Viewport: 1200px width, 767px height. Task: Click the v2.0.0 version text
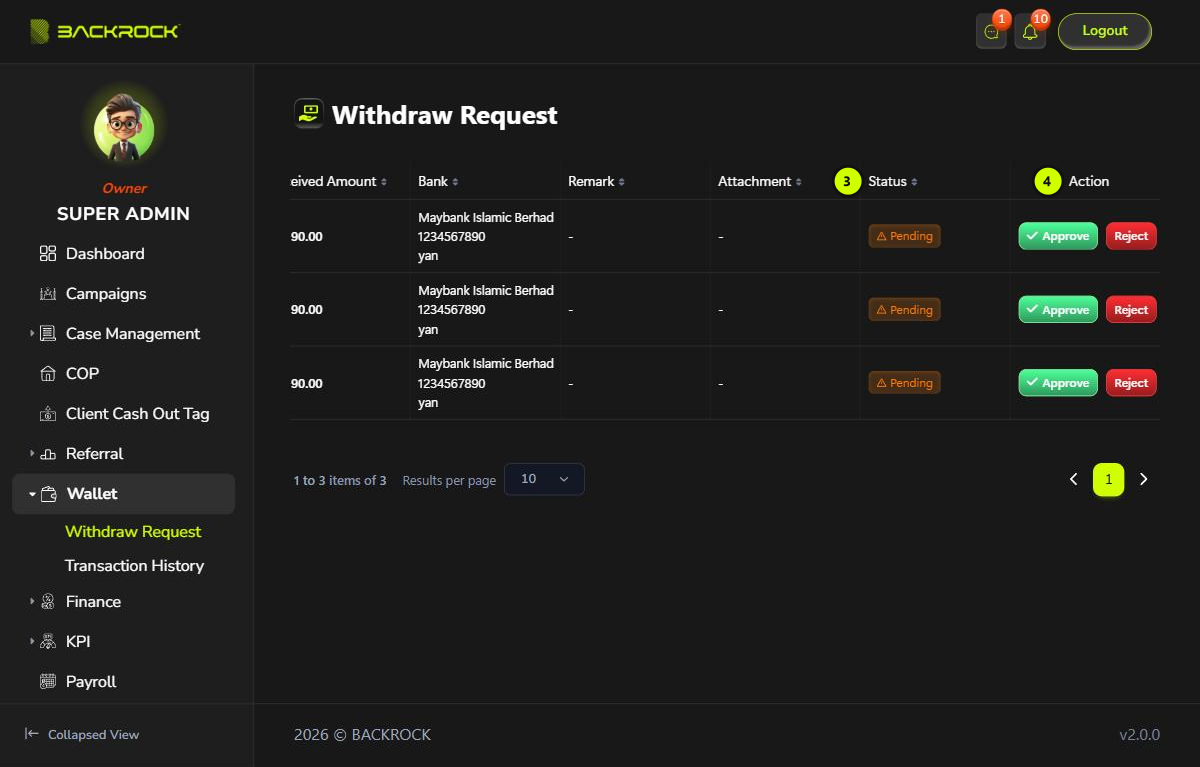click(1139, 734)
